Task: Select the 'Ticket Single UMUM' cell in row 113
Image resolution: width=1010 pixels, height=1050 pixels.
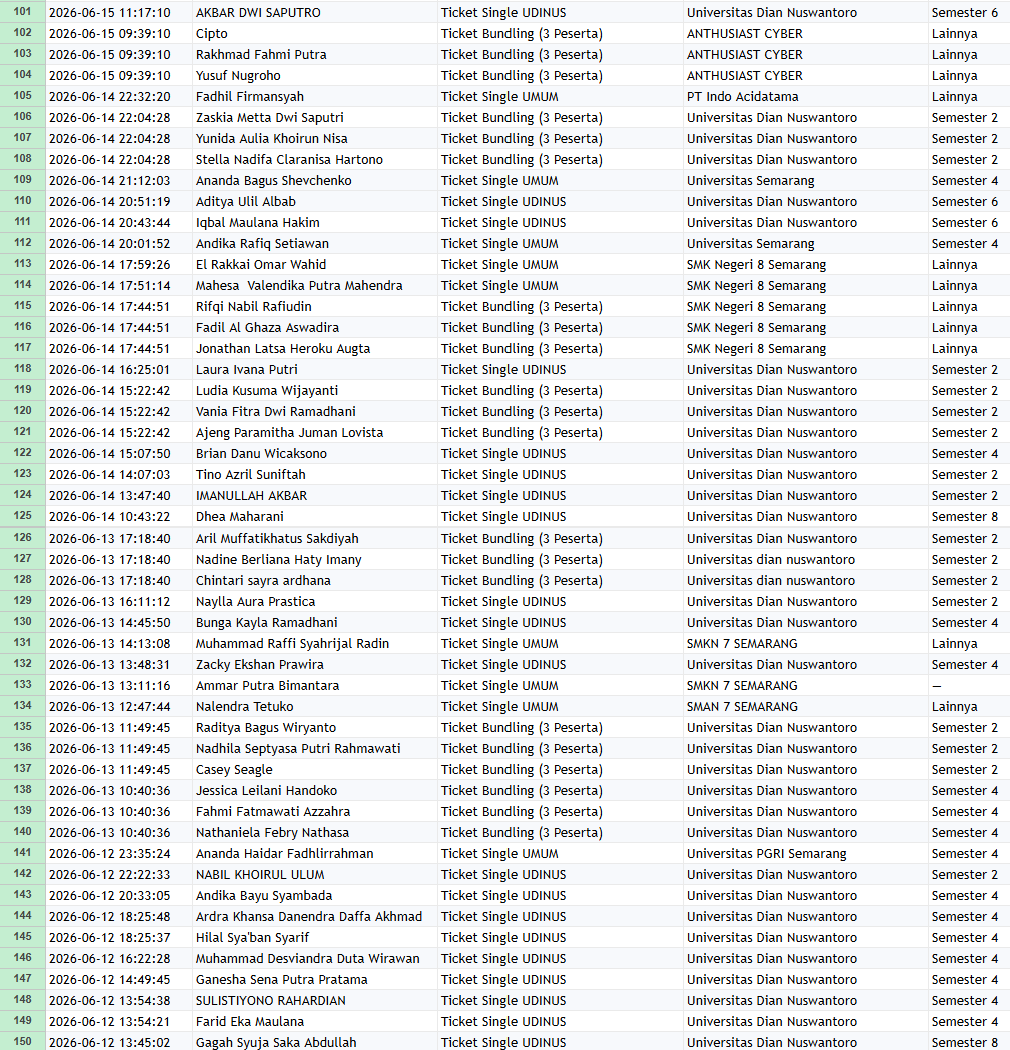Action: (x=560, y=265)
